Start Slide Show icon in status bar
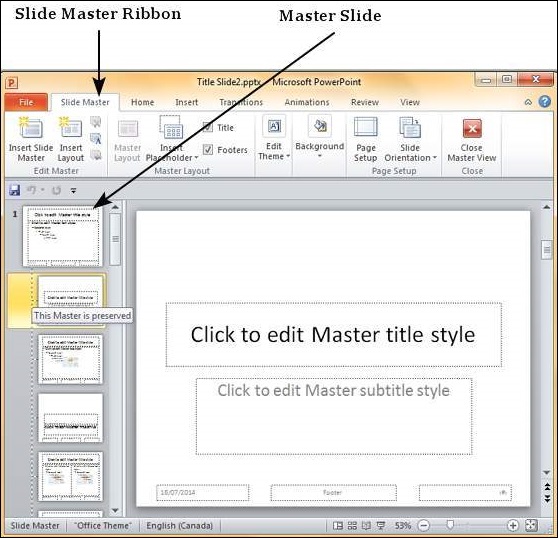Viewport: 558px width, 538px height. (x=381, y=526)
